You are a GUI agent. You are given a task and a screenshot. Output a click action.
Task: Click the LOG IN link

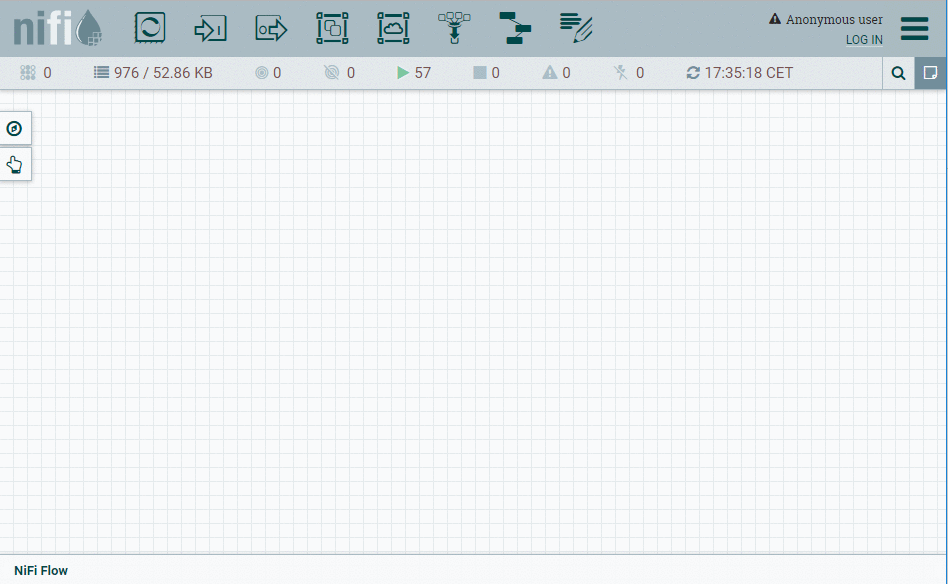point(864,40)
